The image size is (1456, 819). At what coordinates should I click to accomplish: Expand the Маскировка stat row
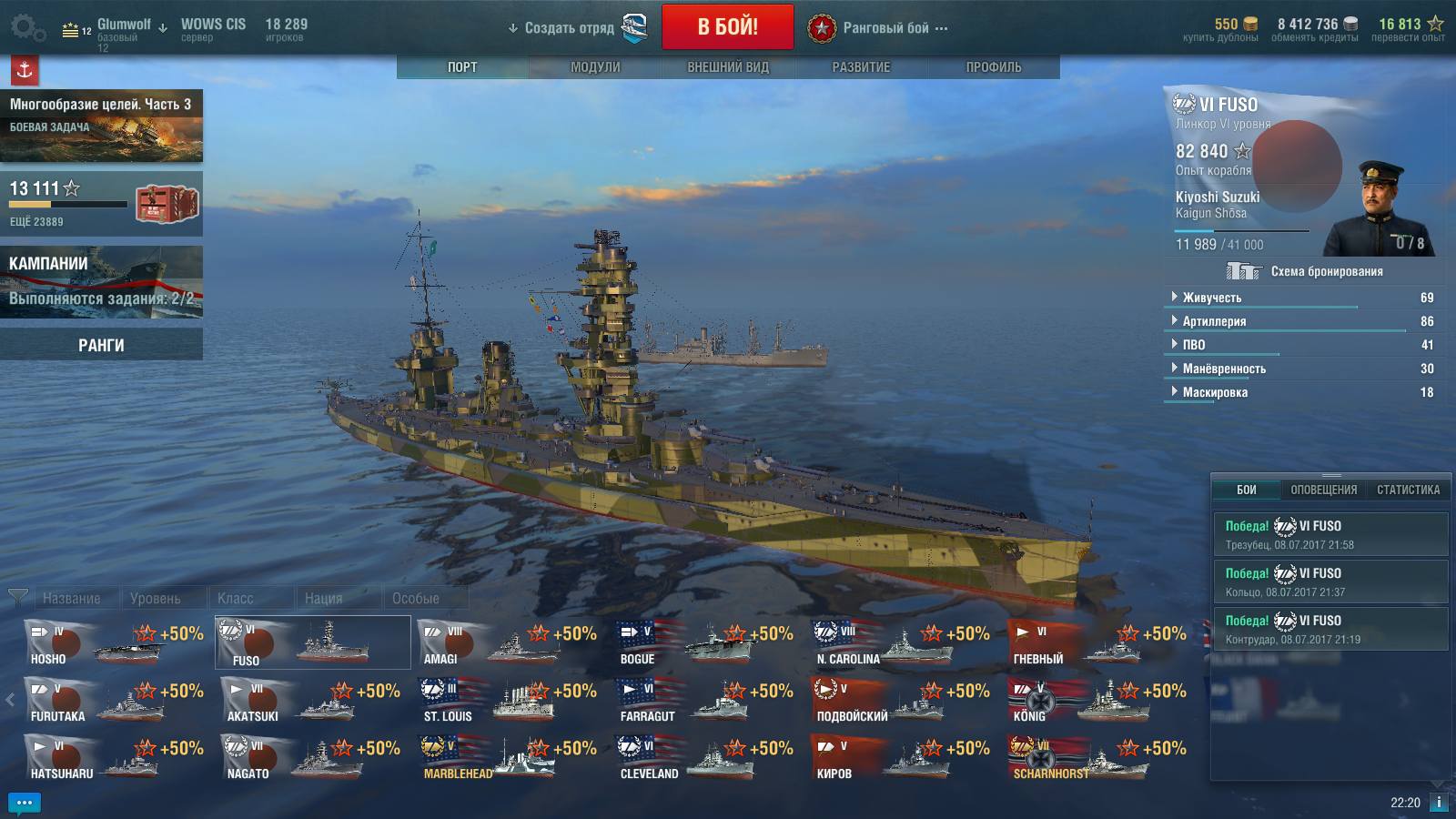(x=1302, y=392)
